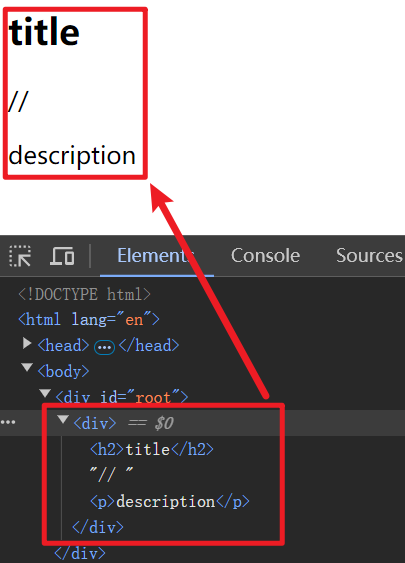Collapse the body element triangle

click(27, 367)
